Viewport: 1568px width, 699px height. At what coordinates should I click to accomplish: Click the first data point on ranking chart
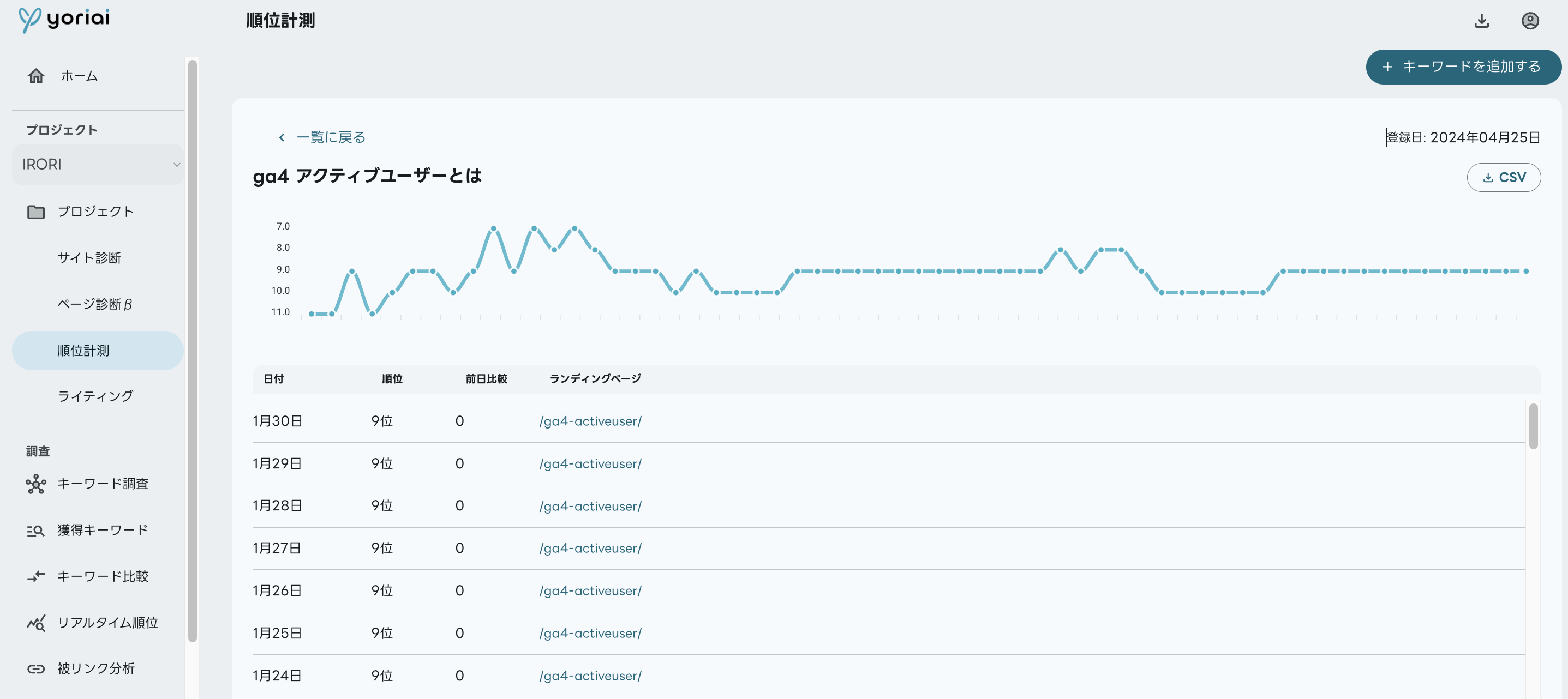pyautogui.click(x=312, y=314)
